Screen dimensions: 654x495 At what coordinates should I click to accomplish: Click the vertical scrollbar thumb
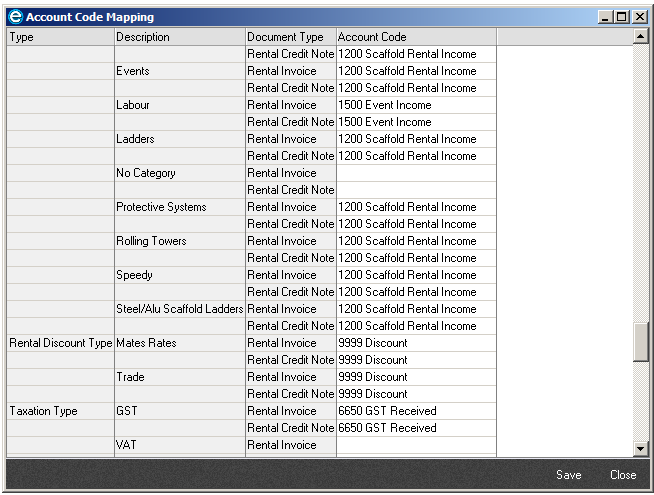(641, 342)
